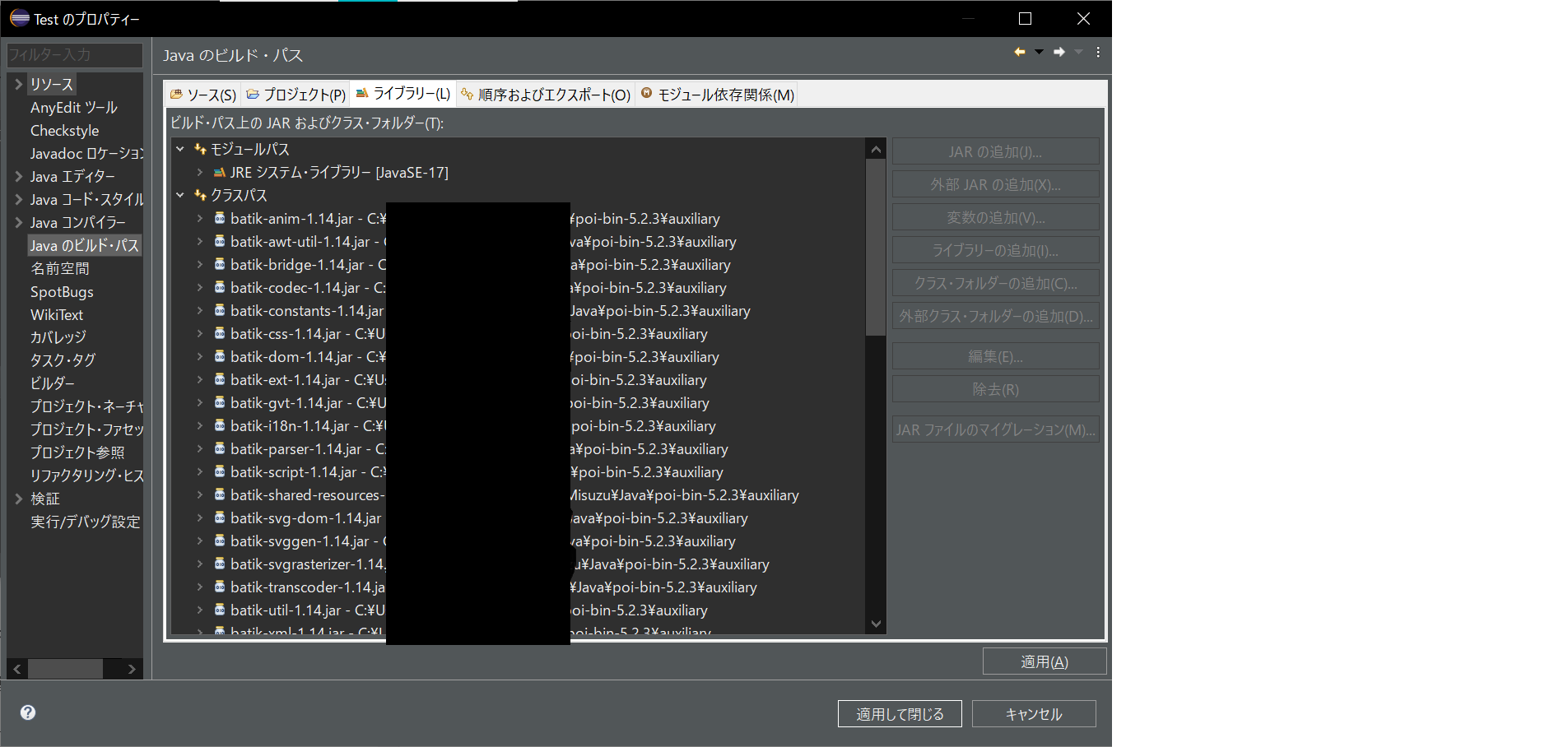Click the 適用して閉じる button
This screenshot has width=1568, height=747.
pyautogui.click(x=899, y=713)
